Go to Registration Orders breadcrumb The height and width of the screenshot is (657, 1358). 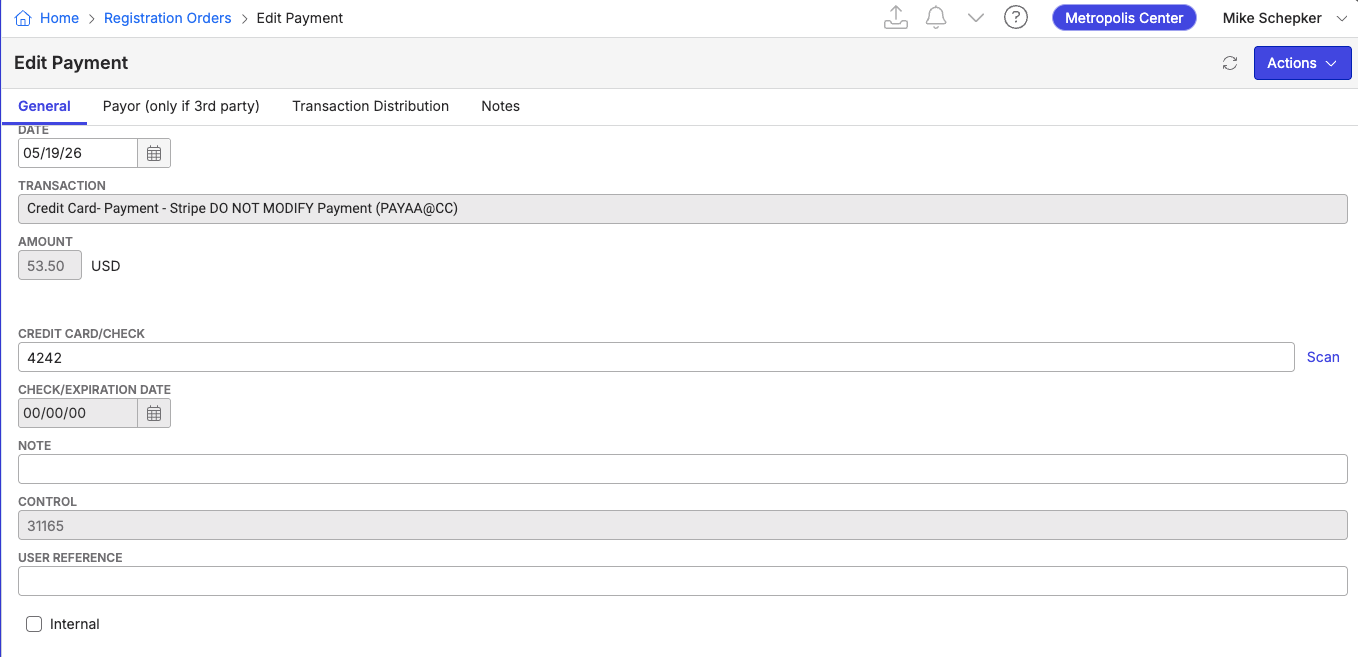[x=167, y=18]
